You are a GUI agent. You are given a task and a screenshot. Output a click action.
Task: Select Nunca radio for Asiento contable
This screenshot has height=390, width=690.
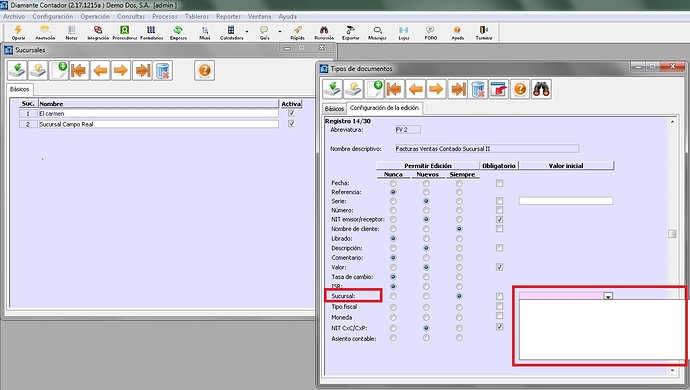pos(393,338)
